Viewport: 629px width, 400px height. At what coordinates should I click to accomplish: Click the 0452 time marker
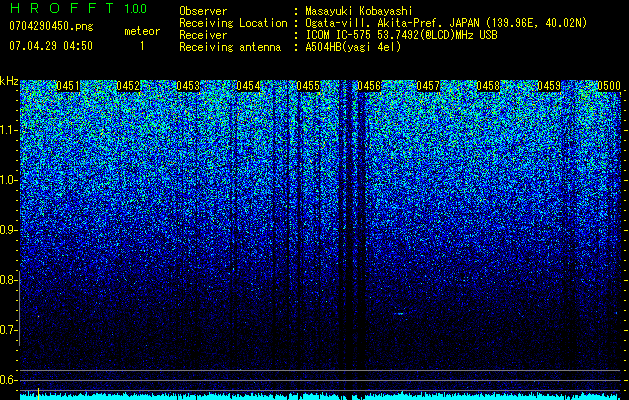(x=128, y=86)
